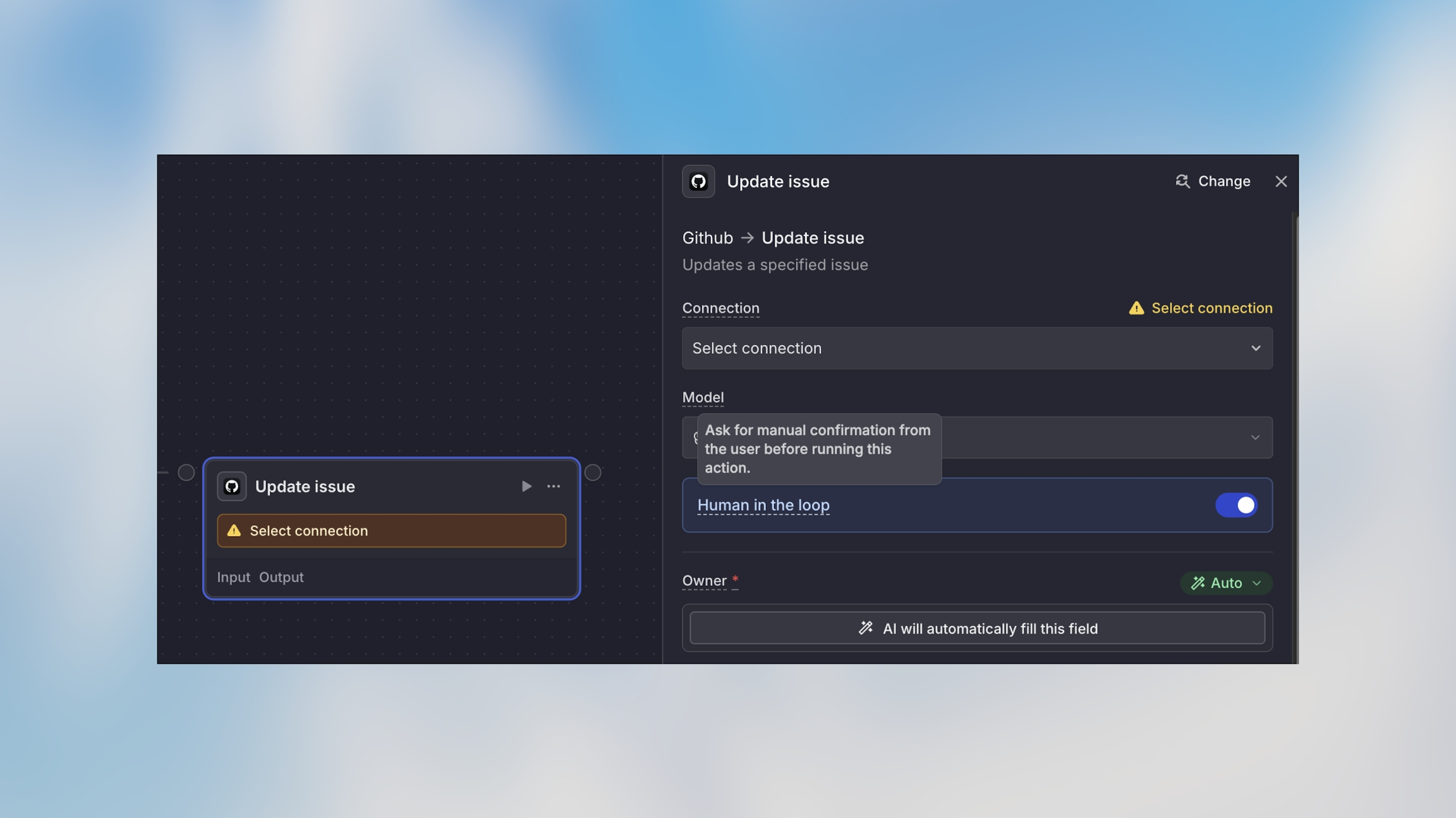Switch to the node's Output tab
The width and height of the screenshot is (1456, 818).
point(281,577)
